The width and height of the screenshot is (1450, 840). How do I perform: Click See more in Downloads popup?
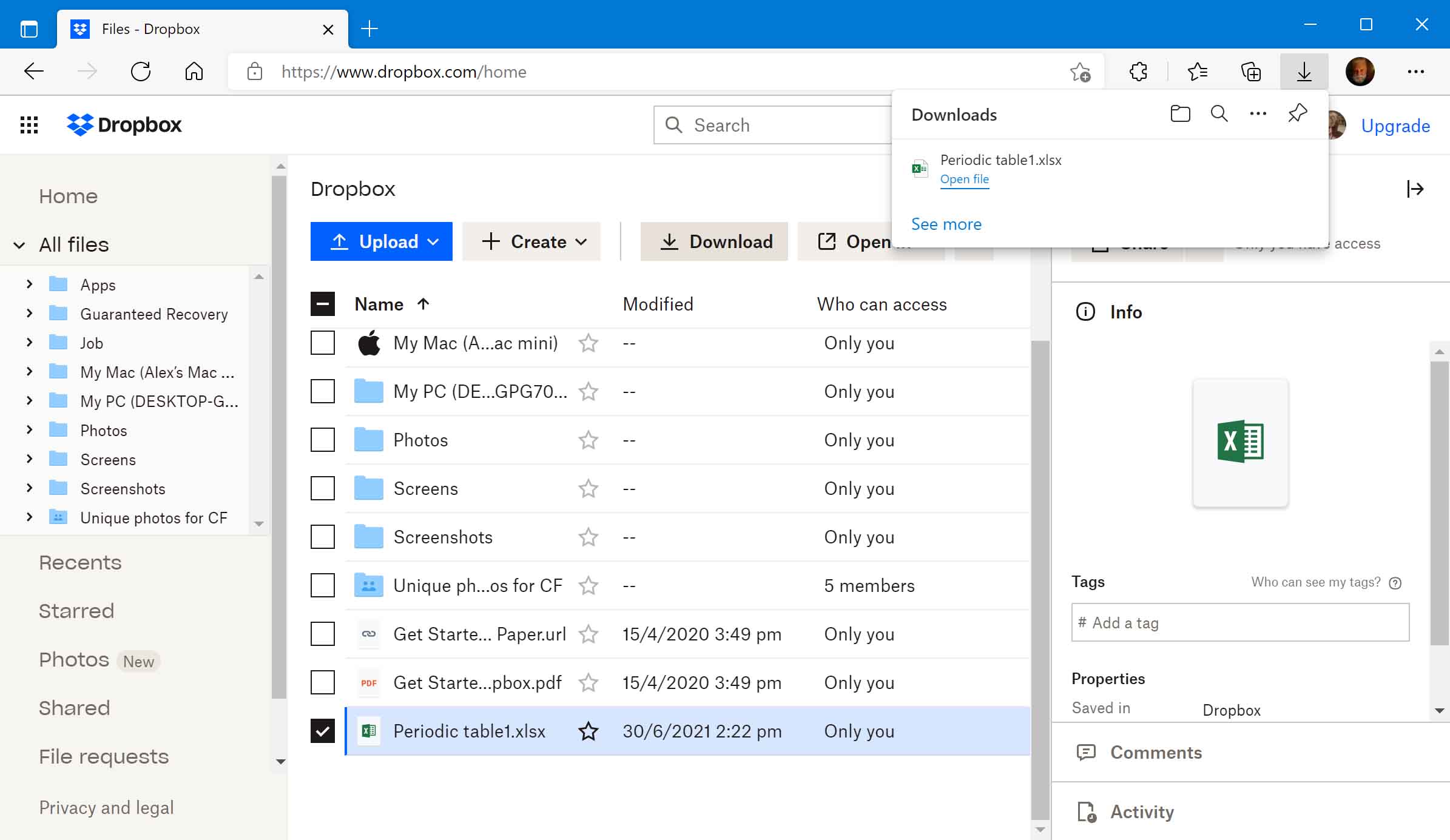[946, 224]
